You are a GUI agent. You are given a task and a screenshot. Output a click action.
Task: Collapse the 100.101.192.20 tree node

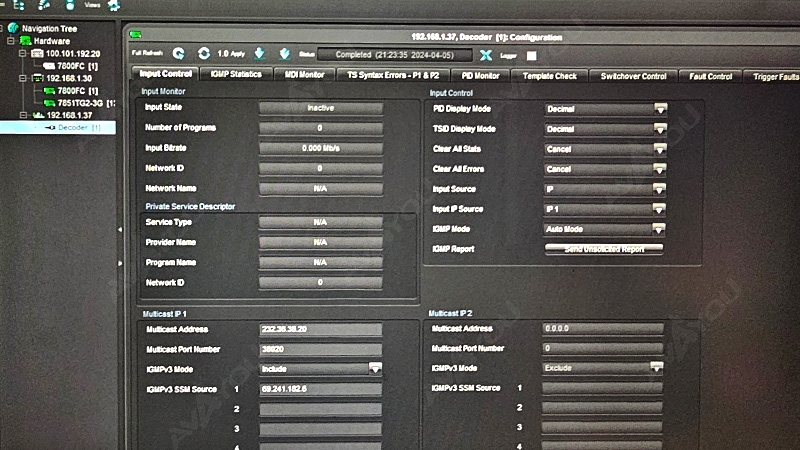coord(24,53)
